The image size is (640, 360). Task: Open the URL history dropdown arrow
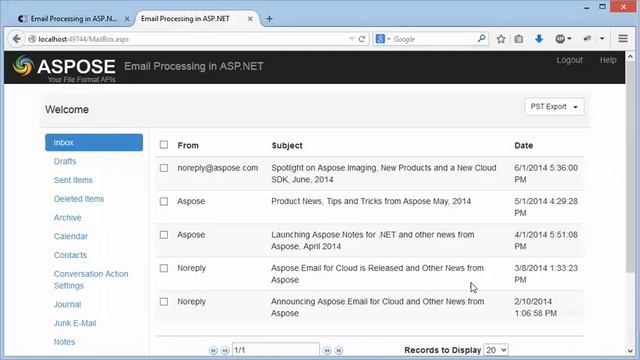click(352, 39)
